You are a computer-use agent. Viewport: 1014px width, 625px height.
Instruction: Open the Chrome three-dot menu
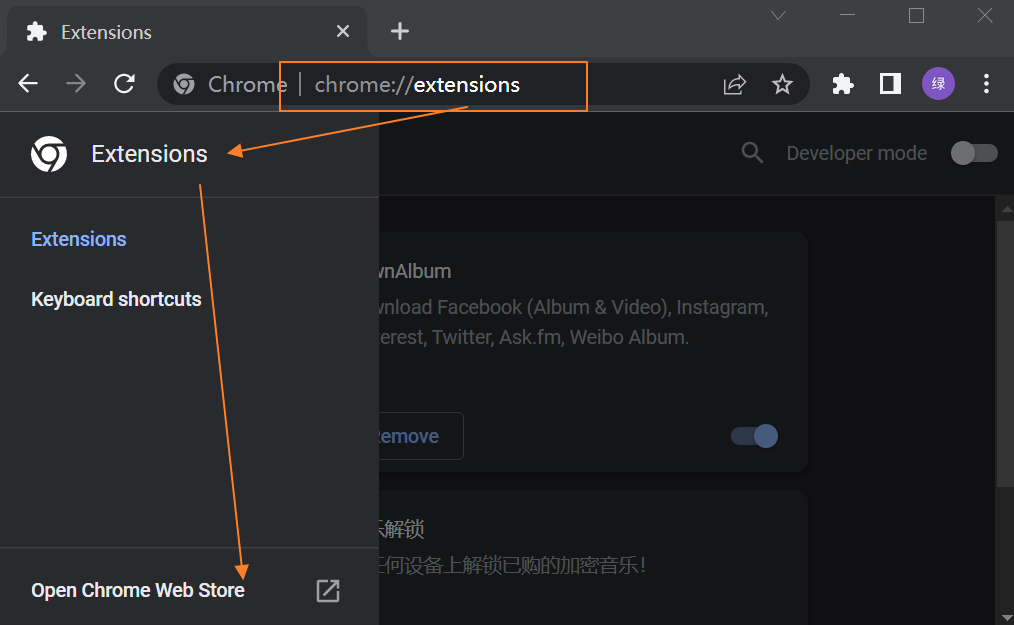(987, 84)
